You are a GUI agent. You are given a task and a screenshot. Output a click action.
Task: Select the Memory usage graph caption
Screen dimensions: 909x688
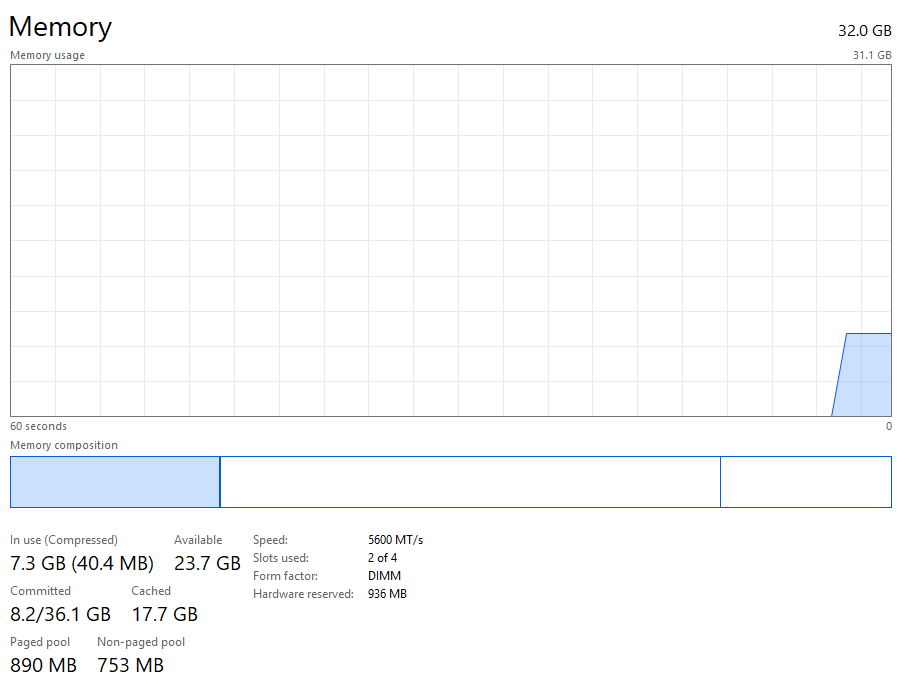coord(47,55)
